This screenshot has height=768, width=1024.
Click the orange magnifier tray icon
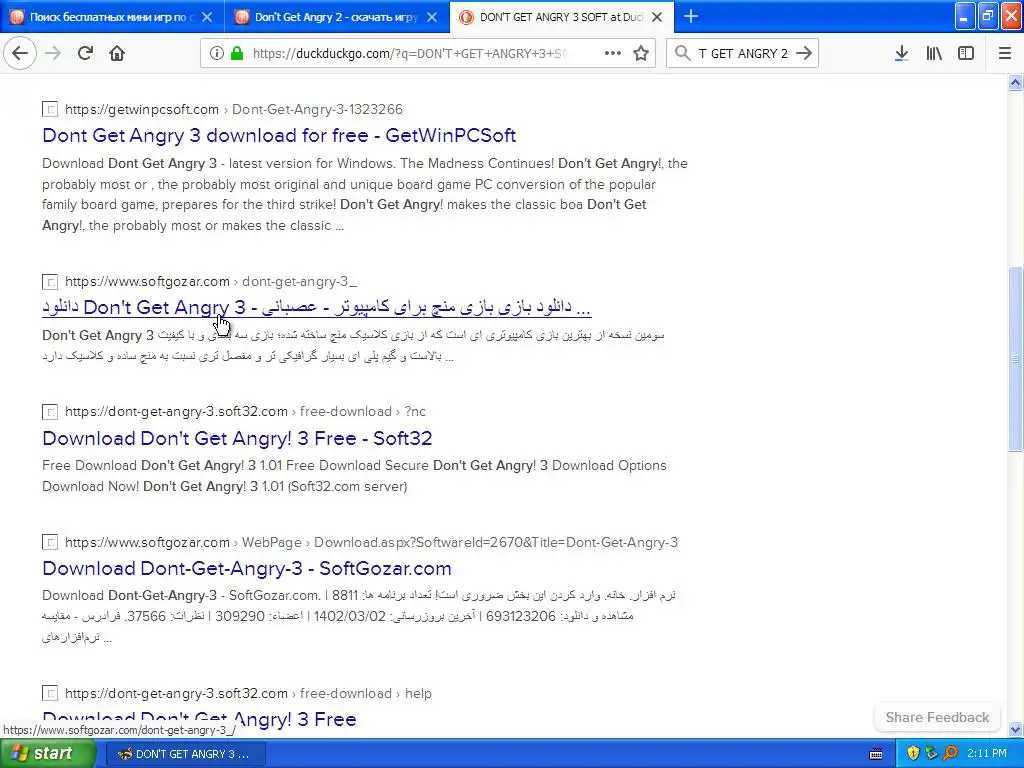(x=950, y=754)
